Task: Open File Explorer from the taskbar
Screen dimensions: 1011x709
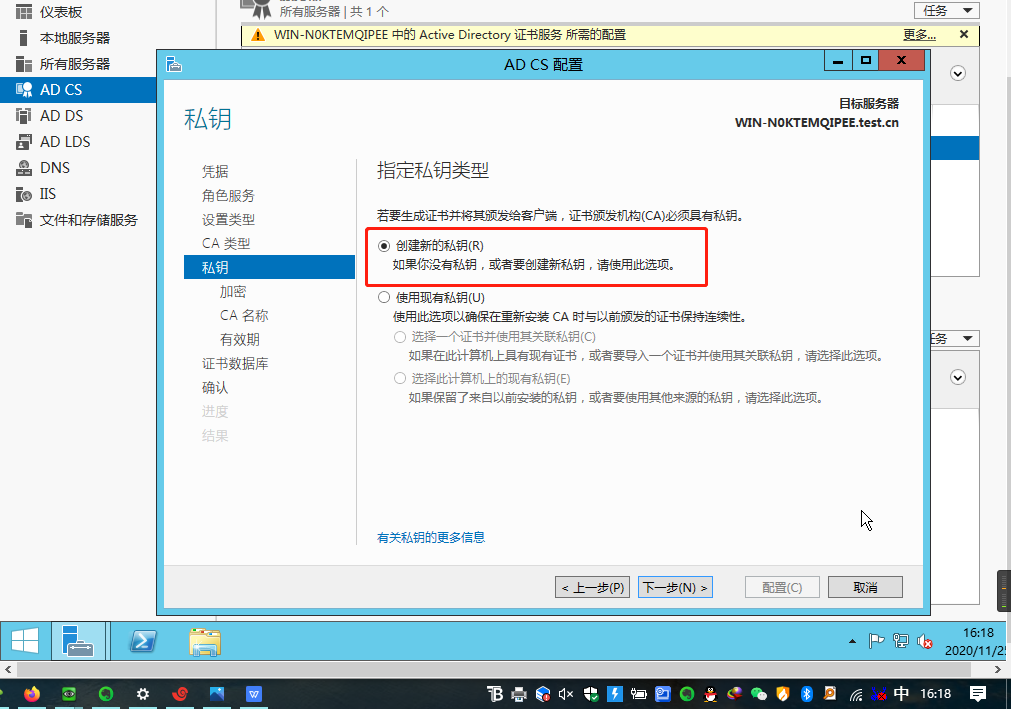Action: (205, 642)
